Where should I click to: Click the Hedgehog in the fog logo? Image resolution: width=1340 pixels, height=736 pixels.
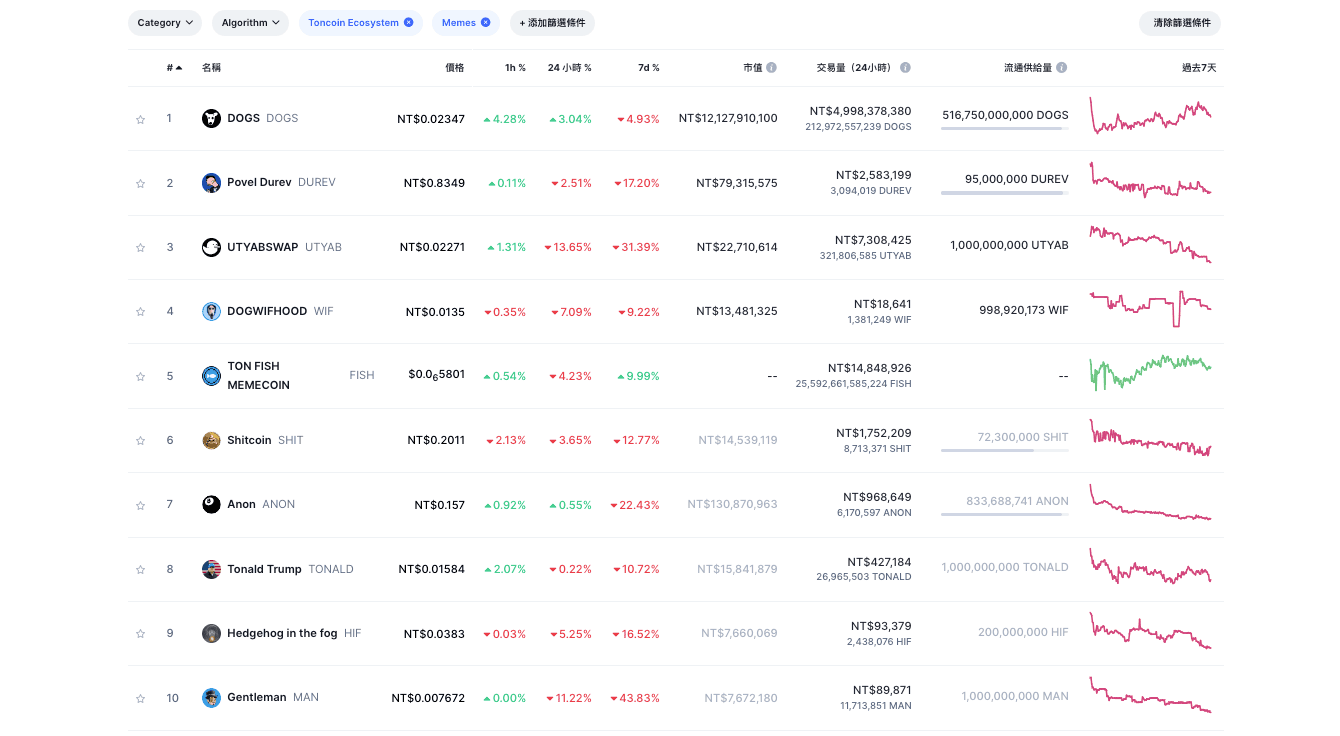click(211, 633)
